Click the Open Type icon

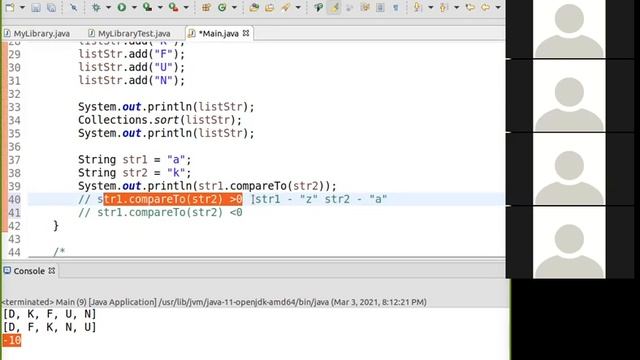tap(254, 7)
